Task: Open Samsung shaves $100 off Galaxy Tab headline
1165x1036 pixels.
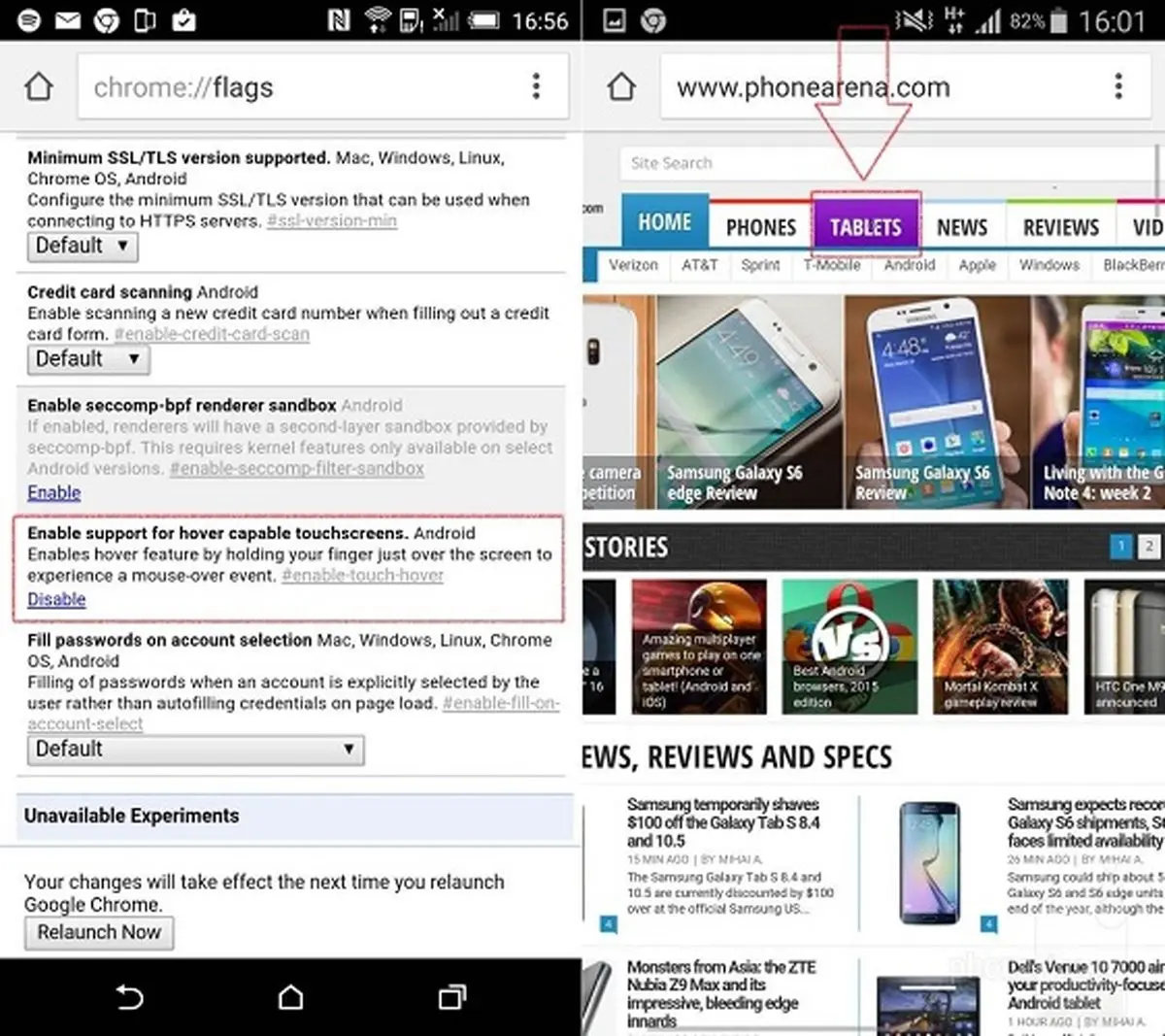Action: pyautogui.click(x=723, y=822)
